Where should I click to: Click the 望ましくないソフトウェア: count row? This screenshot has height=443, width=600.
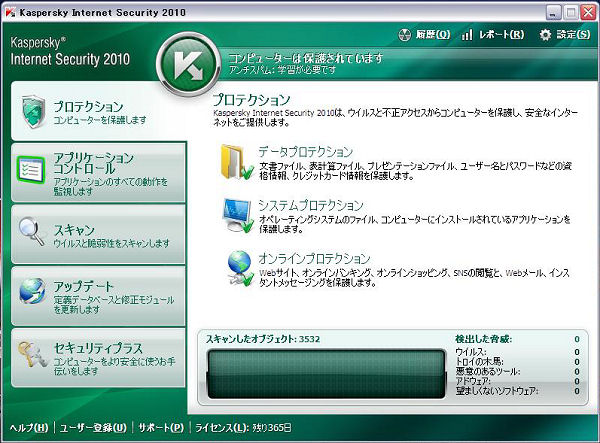click(x=517, y=391)
